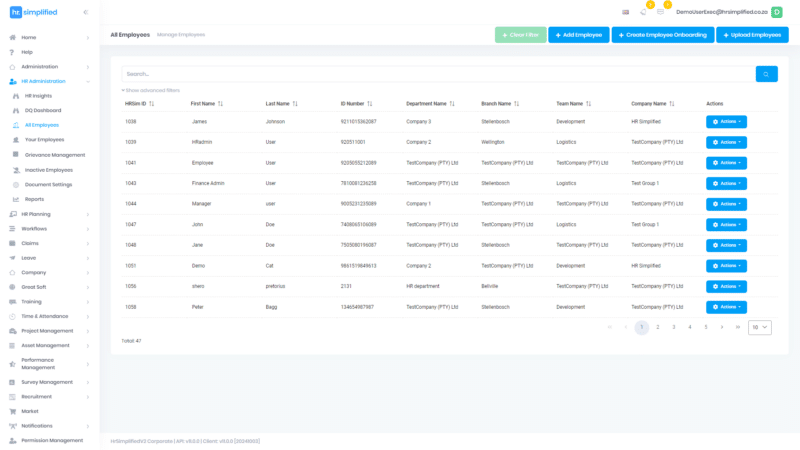Click ID number 9211015362087
Image resolution: width=800 pixels, height=450 pixels.
(358, 122)
